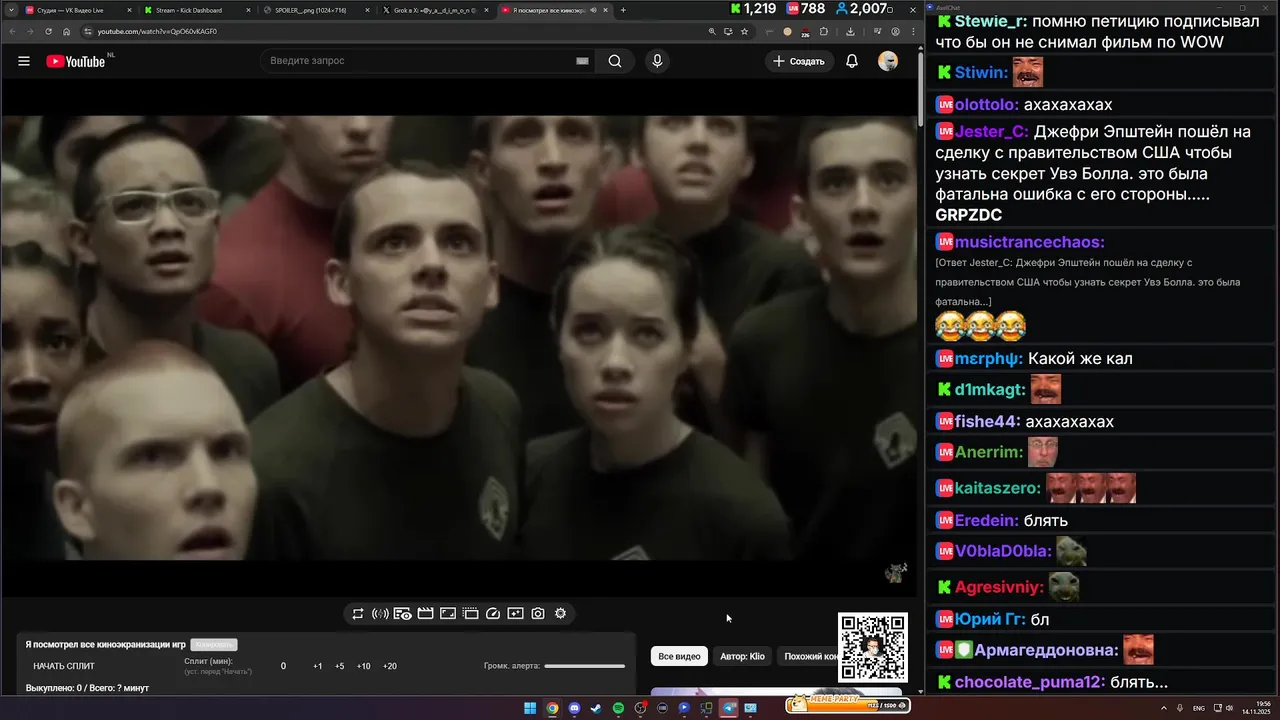Add +5 minutes to split

pos(340,666)
